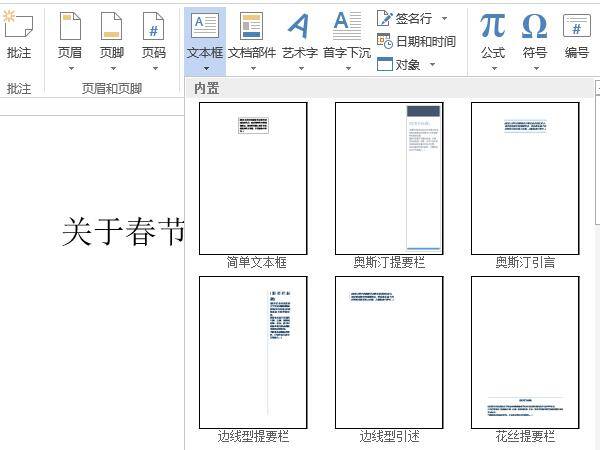Image resolution: width=600 pixels, height=450 pixels.
Task: Click the 边线型提要栏 label
Action: 253,436
